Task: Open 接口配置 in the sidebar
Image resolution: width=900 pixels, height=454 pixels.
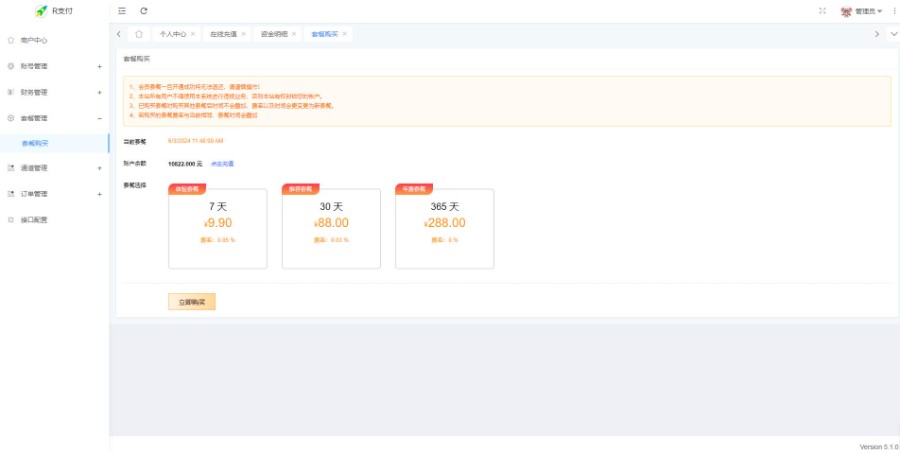Action: click(55, 220)
